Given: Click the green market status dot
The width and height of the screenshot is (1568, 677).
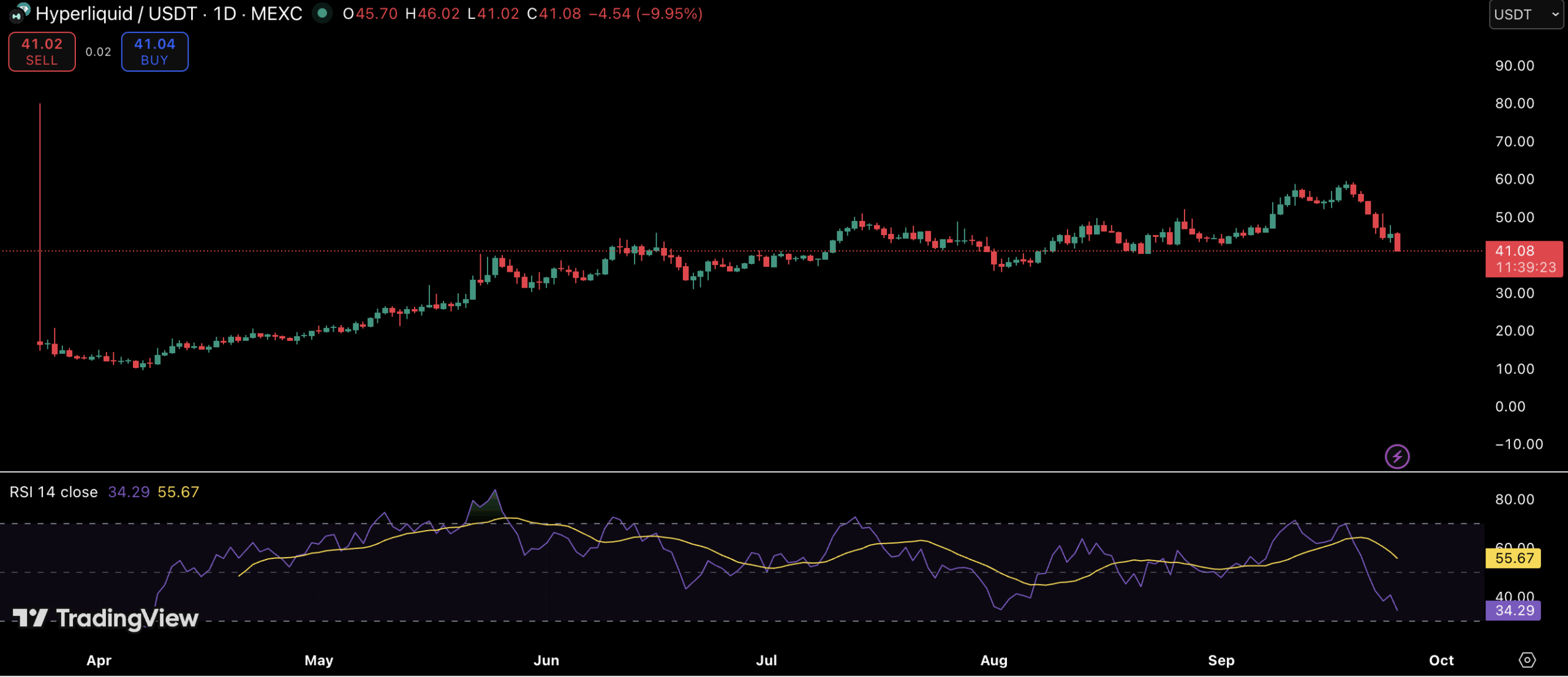Looking at the screenshot, I should (322, 13).
